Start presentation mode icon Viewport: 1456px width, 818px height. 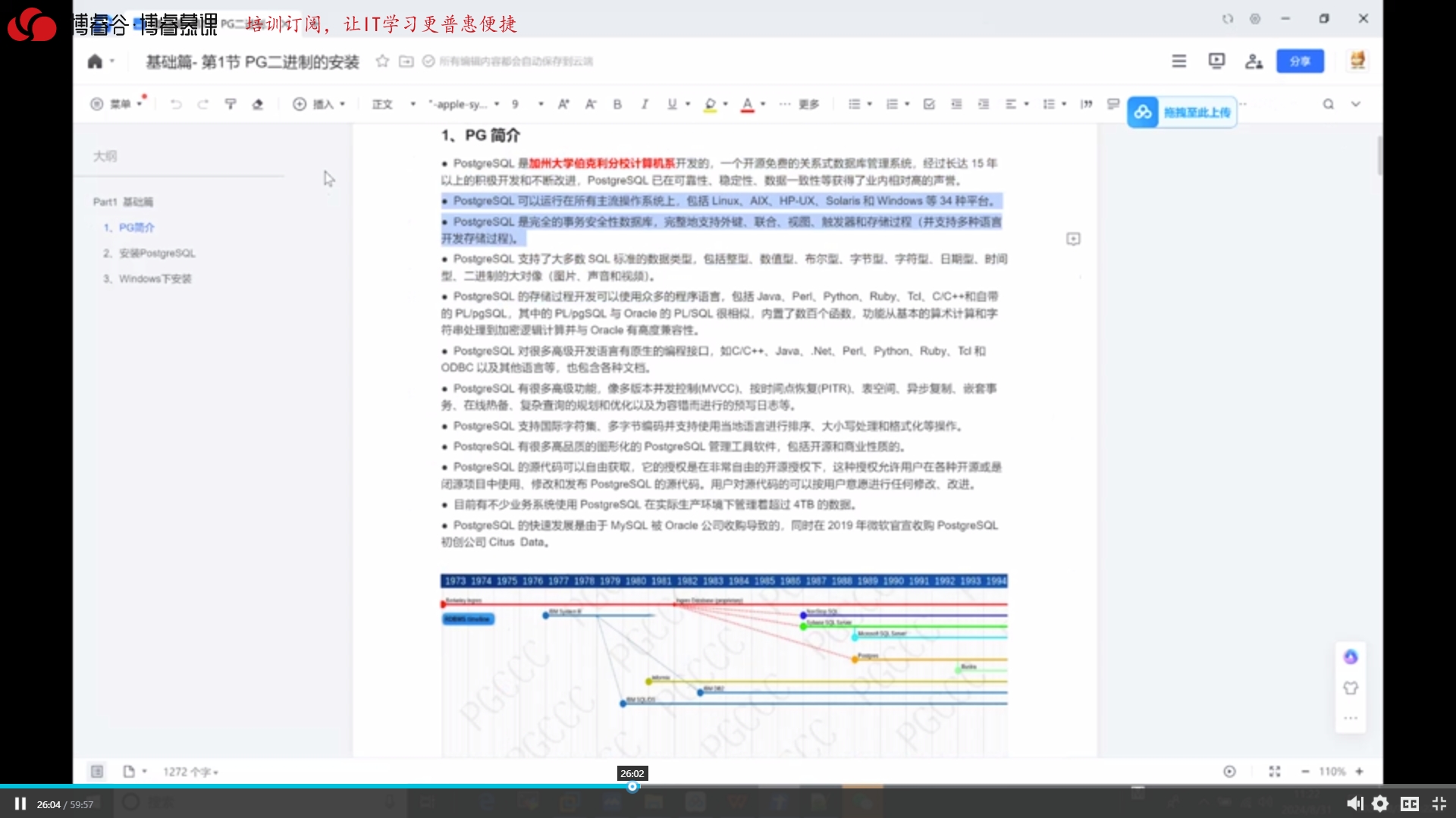[1216, 61]
